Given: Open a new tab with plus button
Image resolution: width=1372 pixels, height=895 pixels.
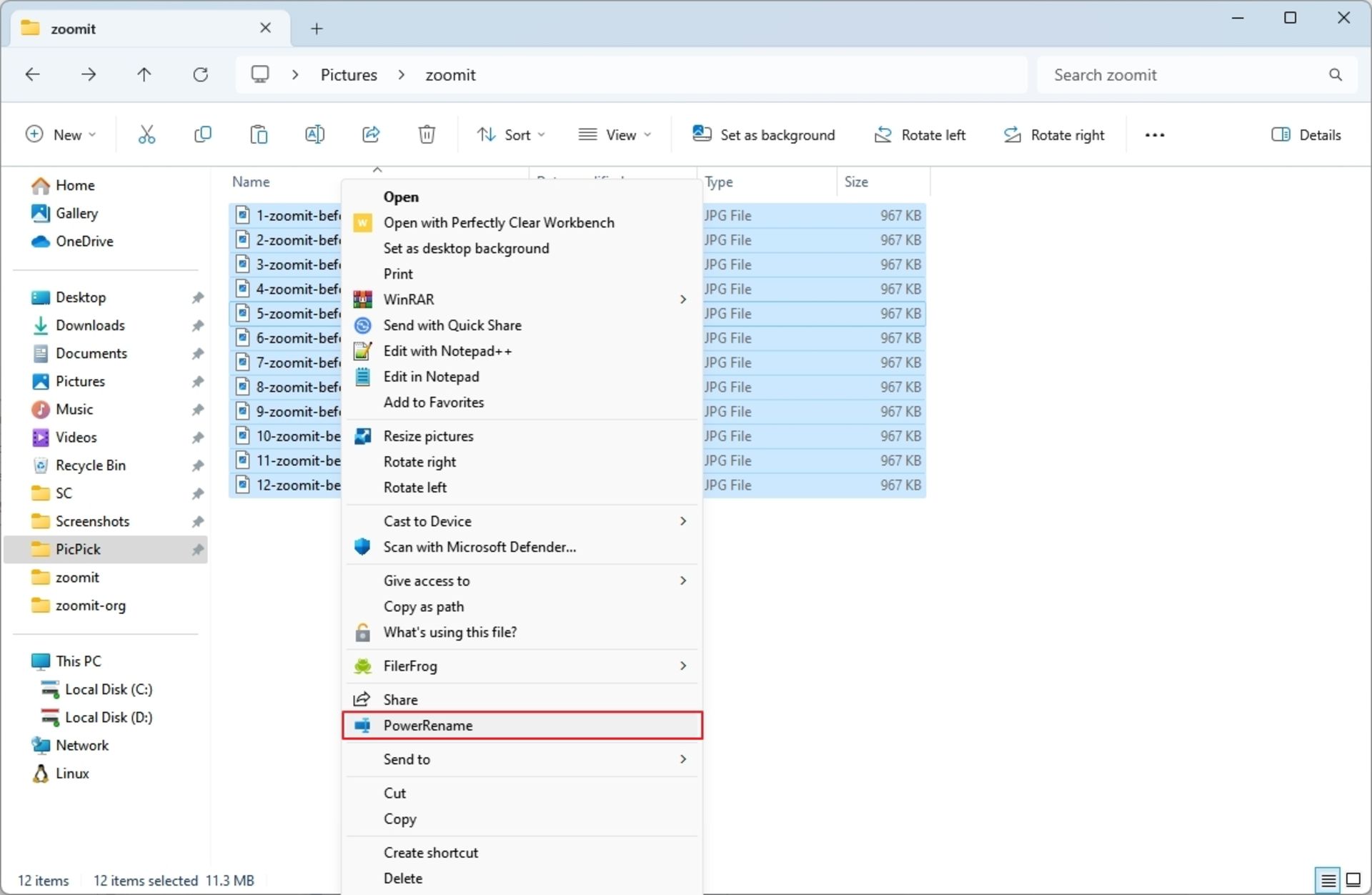Looking at the screenshot, I should tap(317, 29).
